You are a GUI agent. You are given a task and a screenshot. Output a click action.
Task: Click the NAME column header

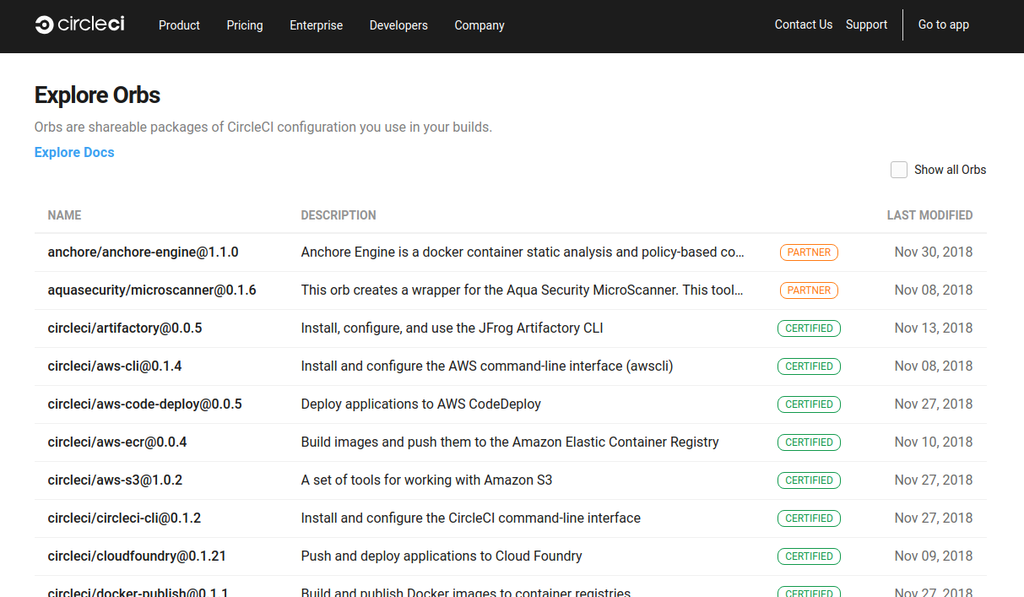(65, 216)
